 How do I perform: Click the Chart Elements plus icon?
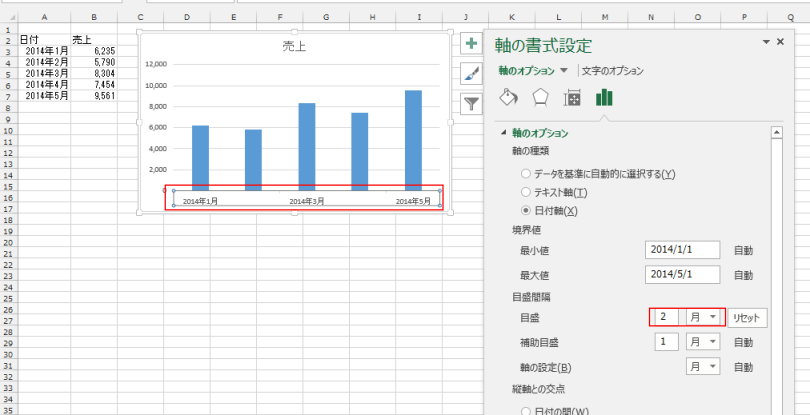click(471, 44)
